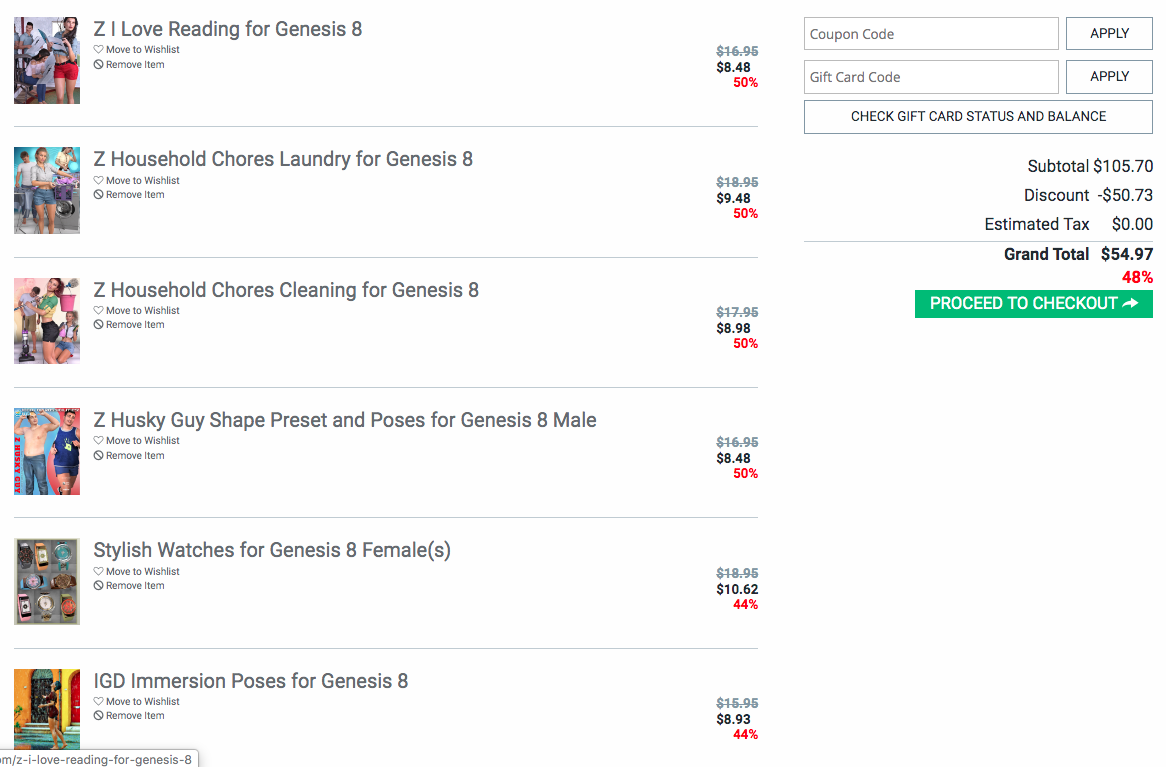
Task: Click wishlist heart for IGD Immersion Poses
Action: pyautogui.click(x=99, y=702)
